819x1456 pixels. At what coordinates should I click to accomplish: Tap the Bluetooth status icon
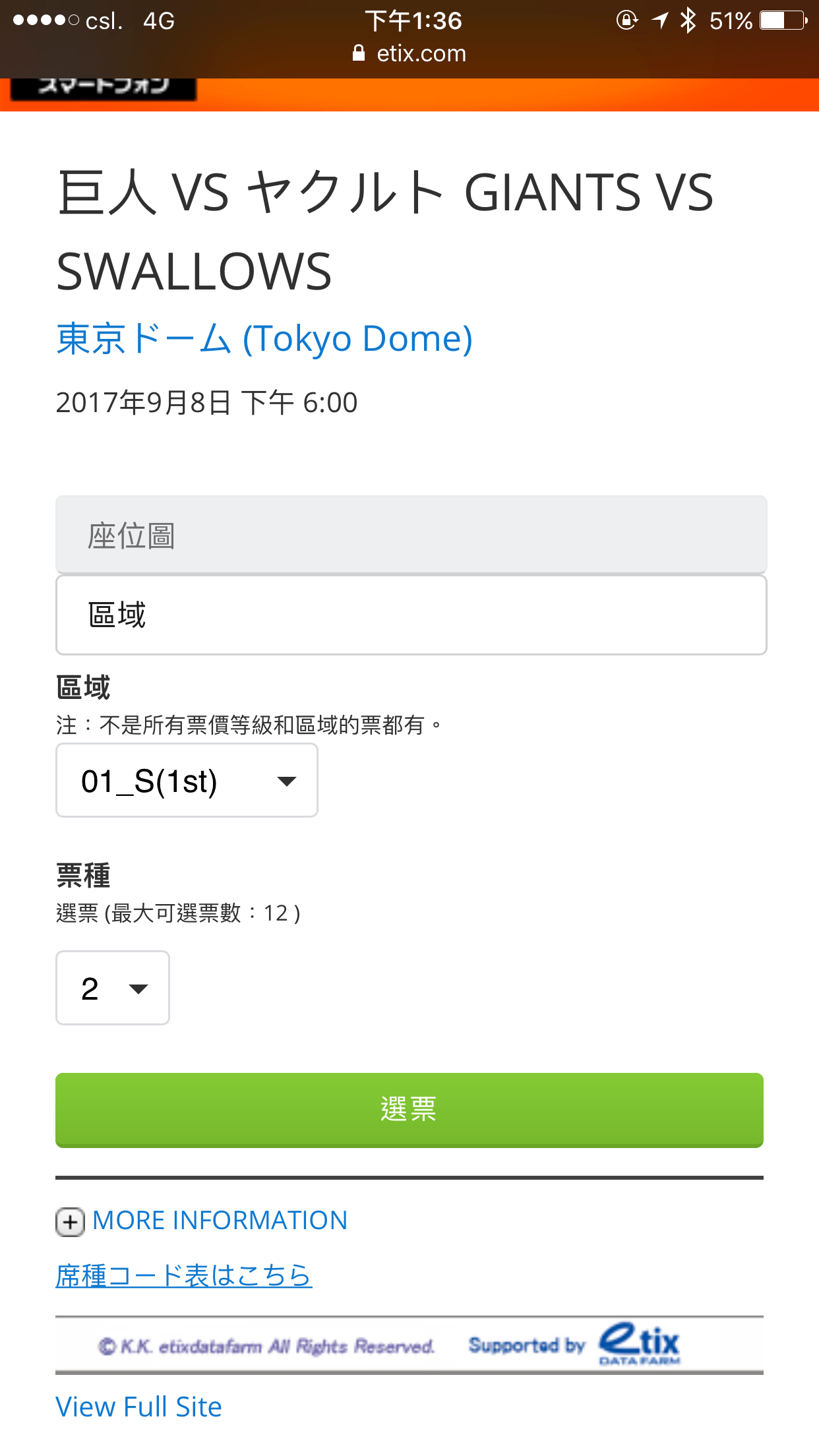688,20
